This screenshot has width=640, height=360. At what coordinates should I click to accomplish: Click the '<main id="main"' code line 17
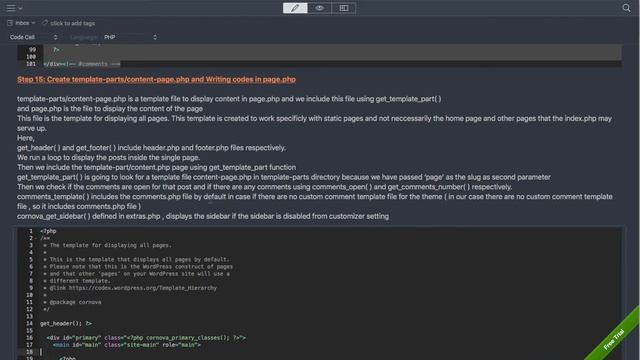pos(127,345)
